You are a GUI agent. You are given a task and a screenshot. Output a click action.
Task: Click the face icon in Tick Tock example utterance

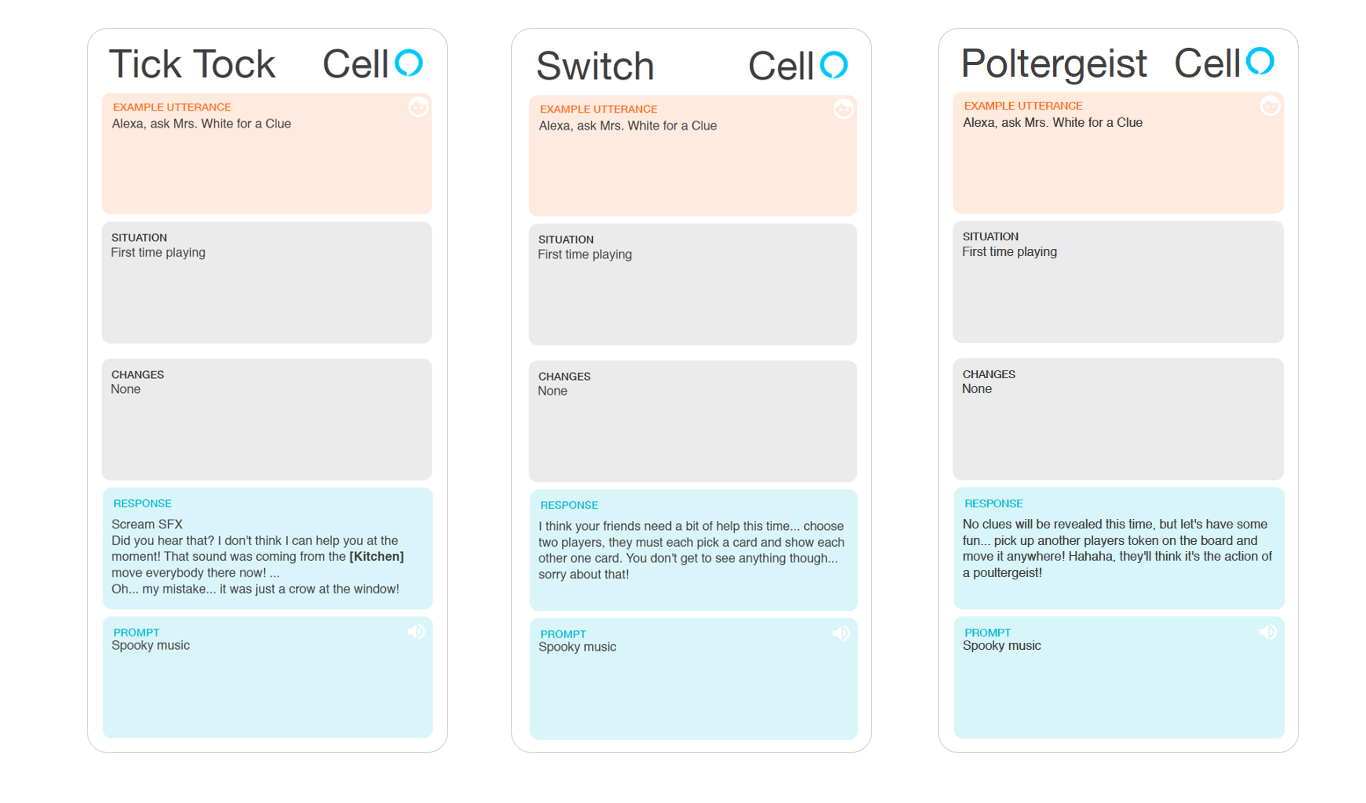418,107
